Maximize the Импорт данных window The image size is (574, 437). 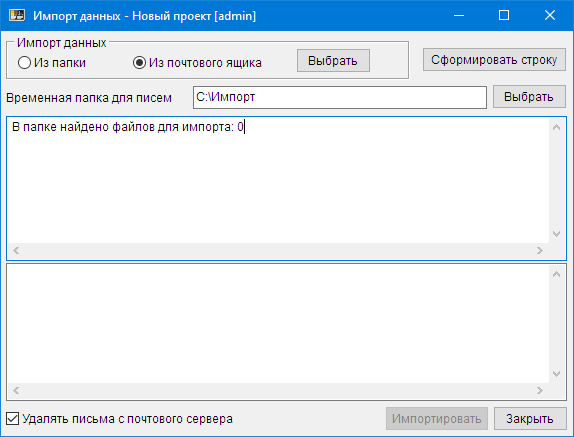(504, 15)
